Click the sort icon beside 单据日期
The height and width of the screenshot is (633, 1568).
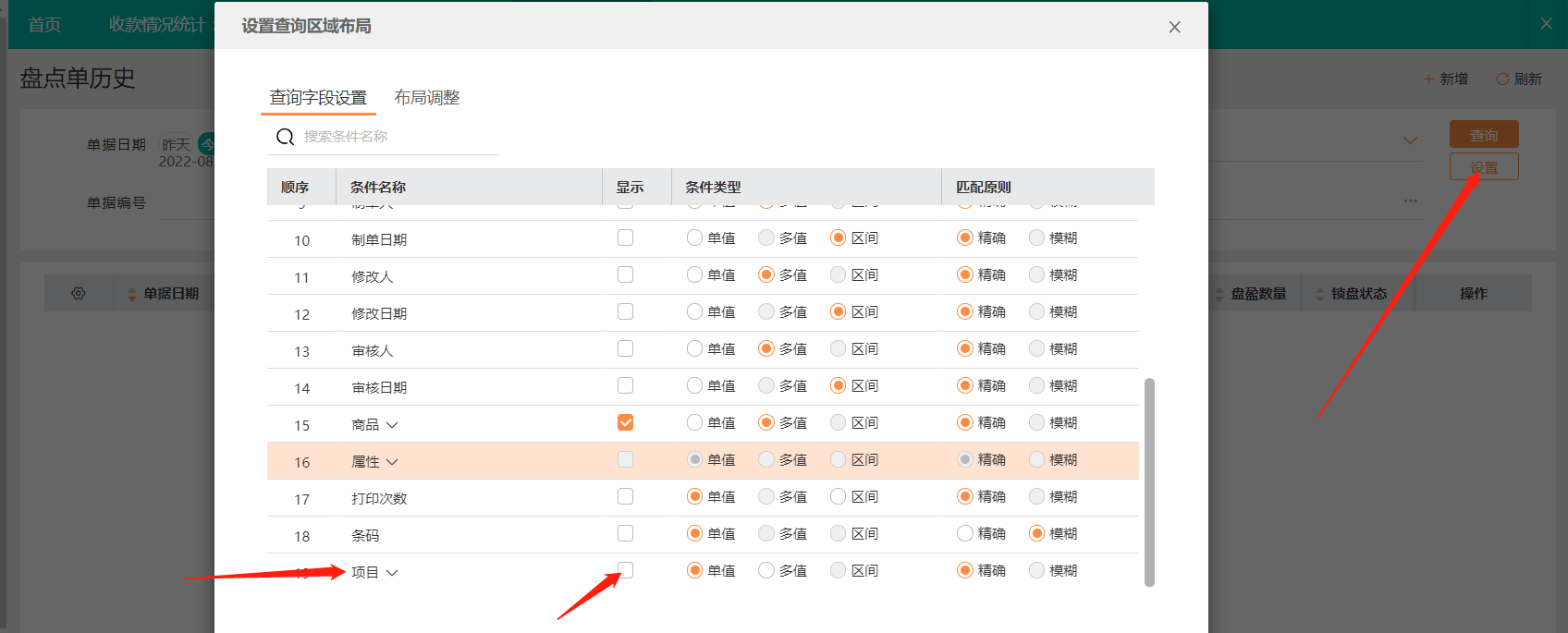coord(131,294)
